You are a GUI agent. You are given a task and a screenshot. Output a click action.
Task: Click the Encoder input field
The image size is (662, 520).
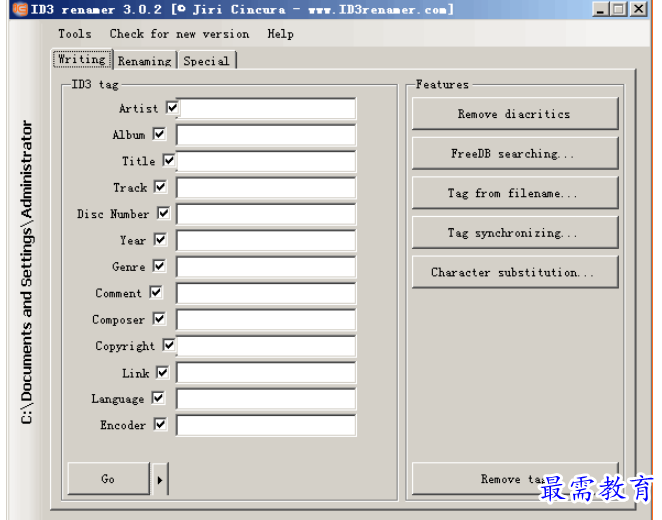pyautogui.click(x=266, y=425)
